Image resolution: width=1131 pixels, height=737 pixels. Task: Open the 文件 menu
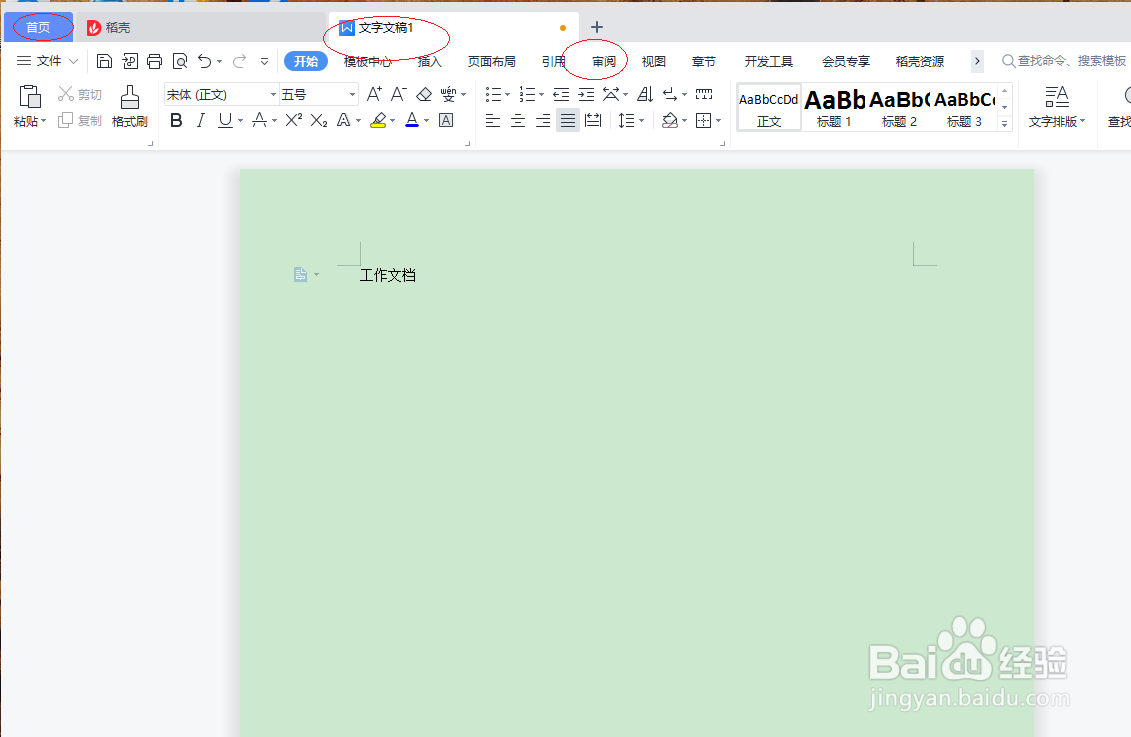(48, 61)
